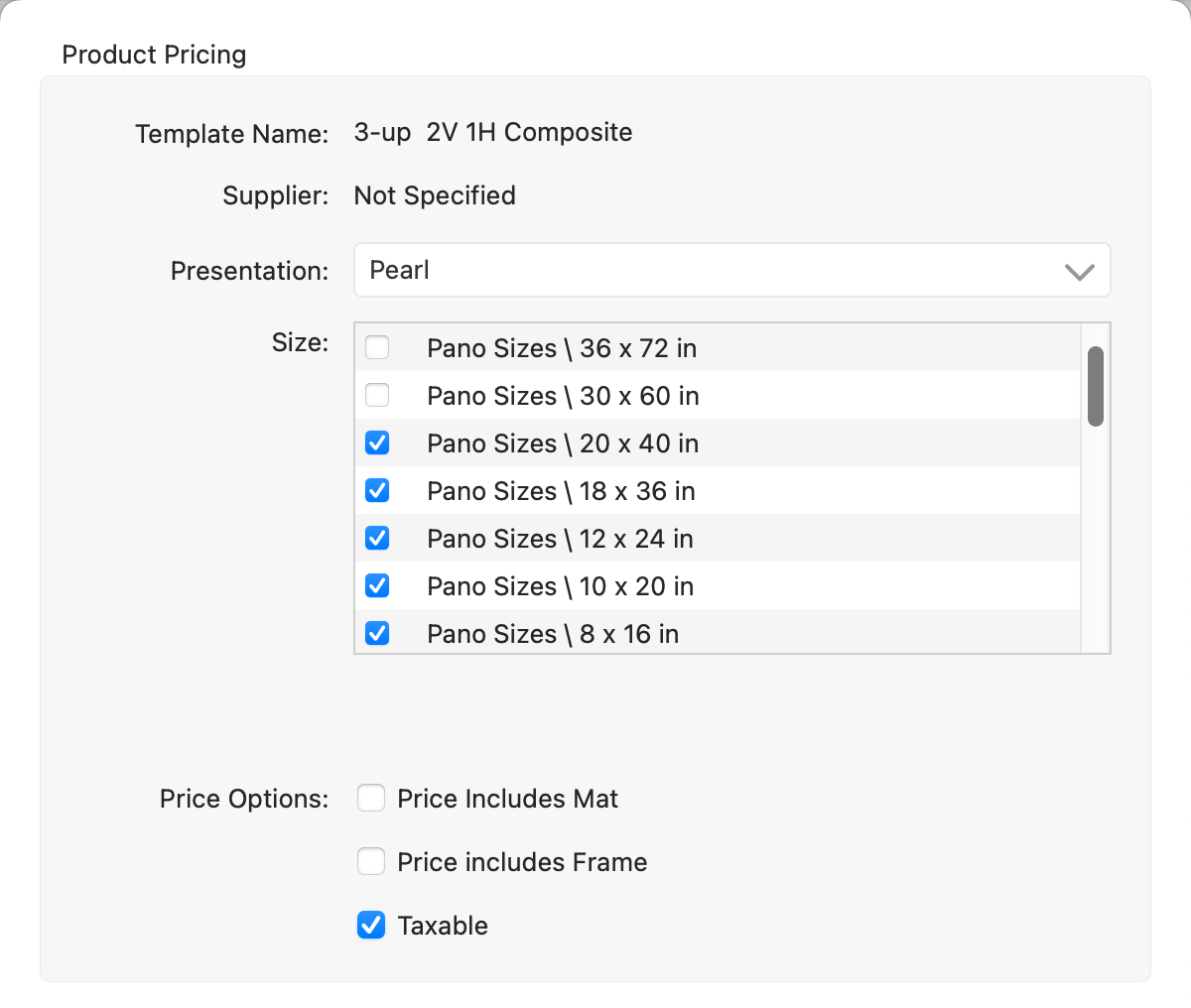Uncheck the Pano Sizes 20 x 40 in checkbox
The width and height of the screenshot is (1191, 1008).
click(377, 443)
